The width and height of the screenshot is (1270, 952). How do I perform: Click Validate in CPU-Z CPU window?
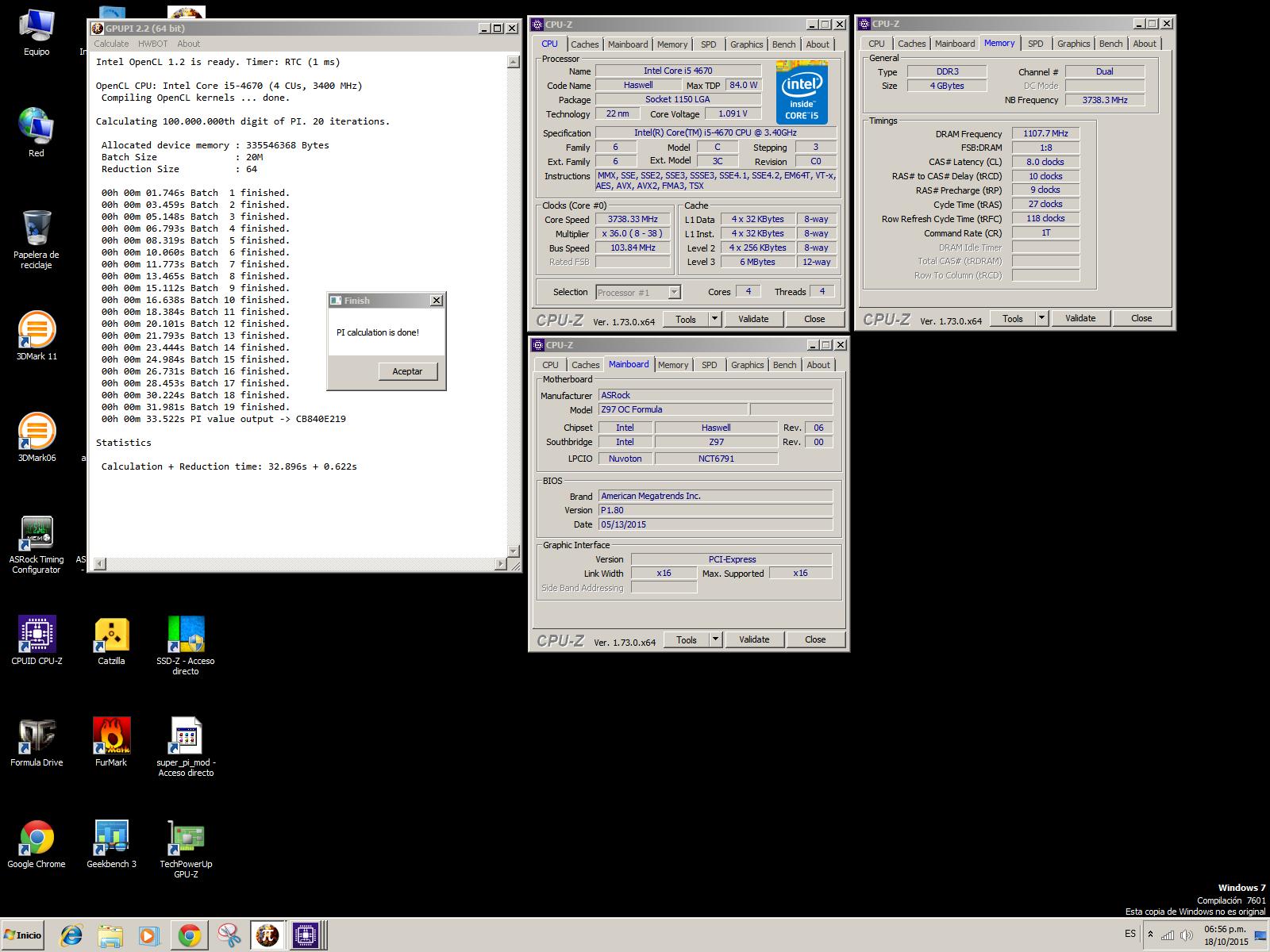pyautogui.click(x=753, y=319)
